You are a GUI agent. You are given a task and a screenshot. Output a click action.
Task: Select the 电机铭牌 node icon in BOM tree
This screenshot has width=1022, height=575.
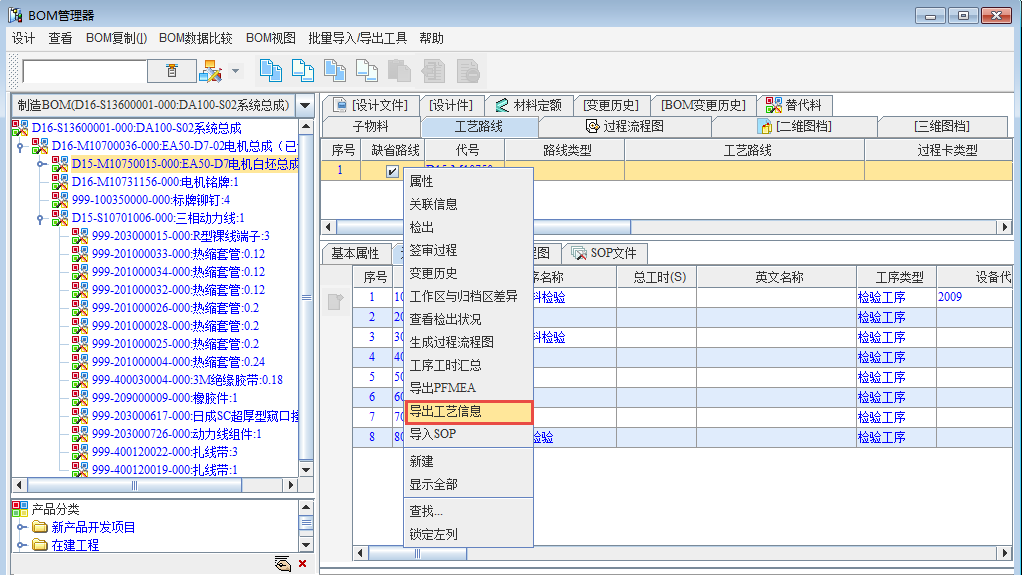coord(60,182)
